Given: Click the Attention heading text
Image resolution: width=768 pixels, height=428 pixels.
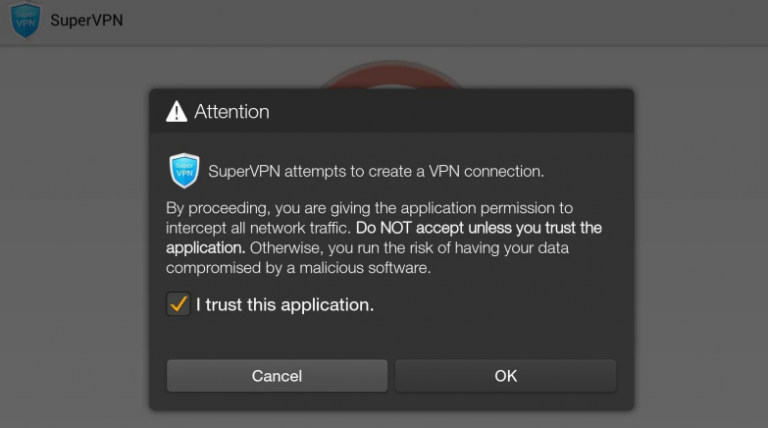Looking at the screenshot, I should (232, 112).
